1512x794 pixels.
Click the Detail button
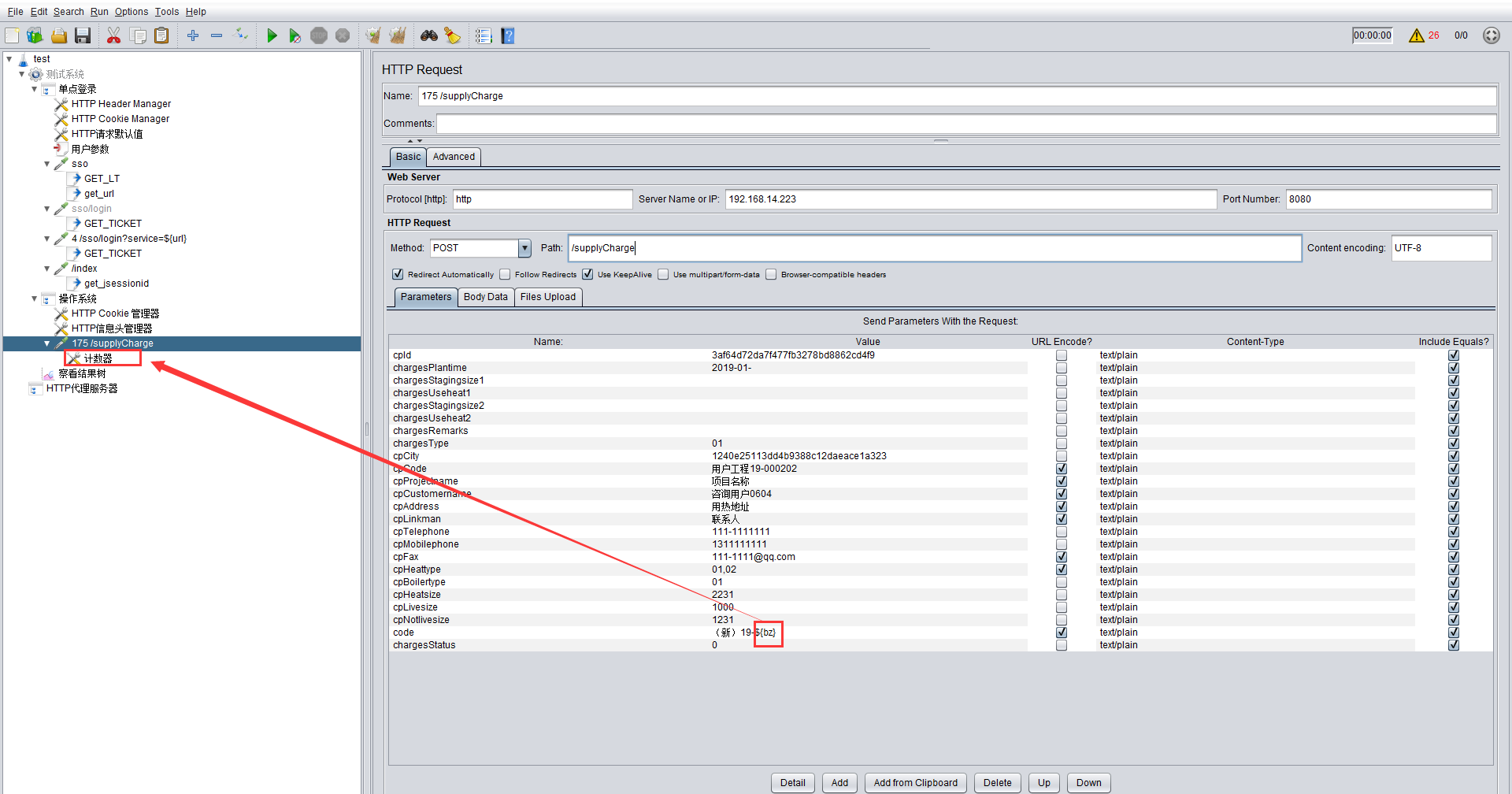point(792,783)
